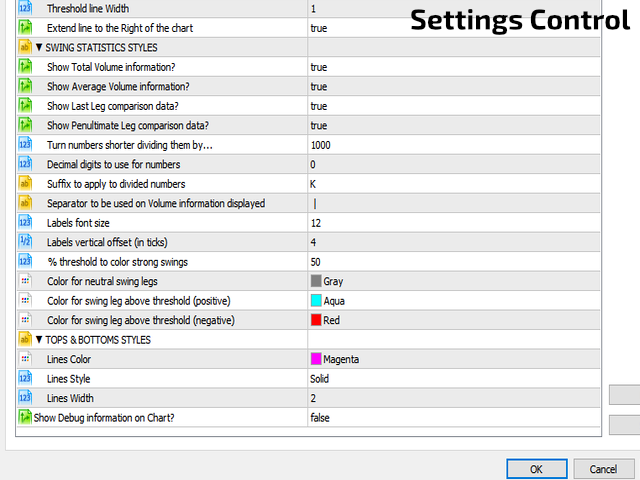Click the integer icon next to Labels font size
The image size is (640, 480).
click(25, 222)
